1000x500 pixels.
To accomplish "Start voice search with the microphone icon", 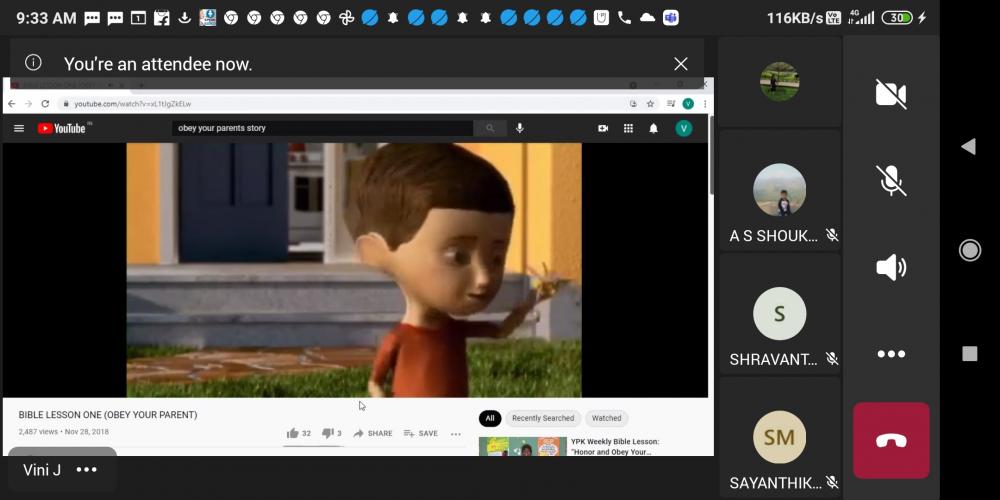I will (520, 128).
